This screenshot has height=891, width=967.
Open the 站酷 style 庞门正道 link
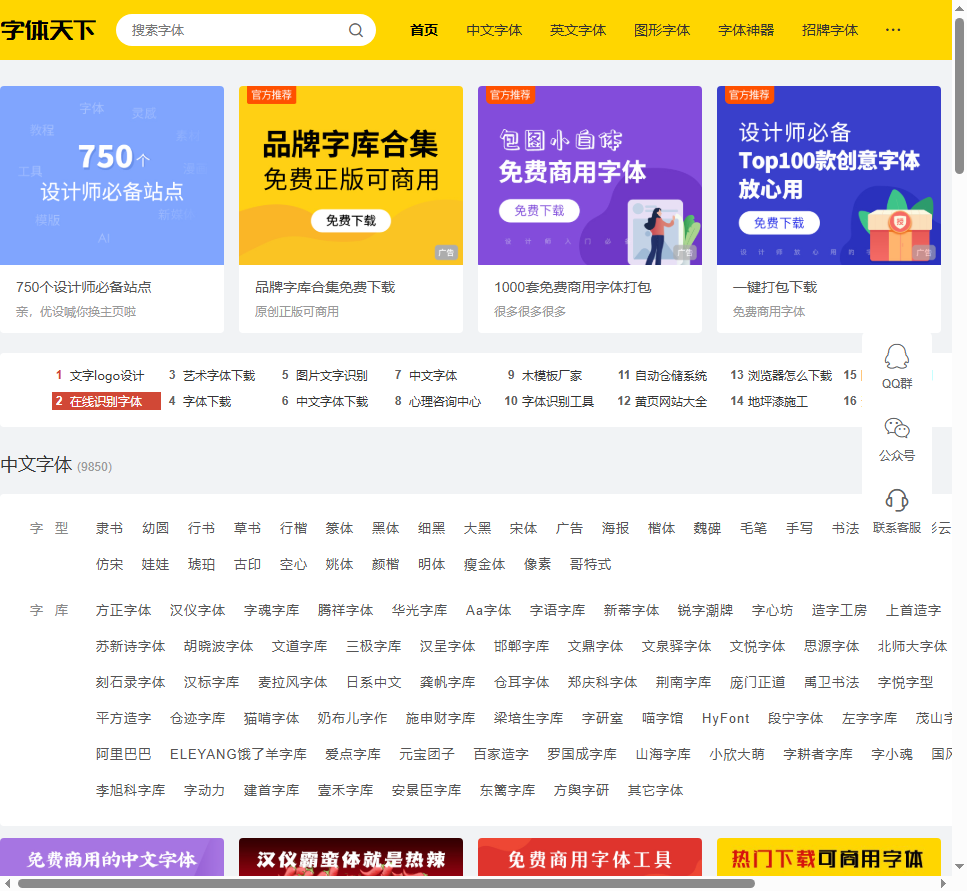(757, 683)
